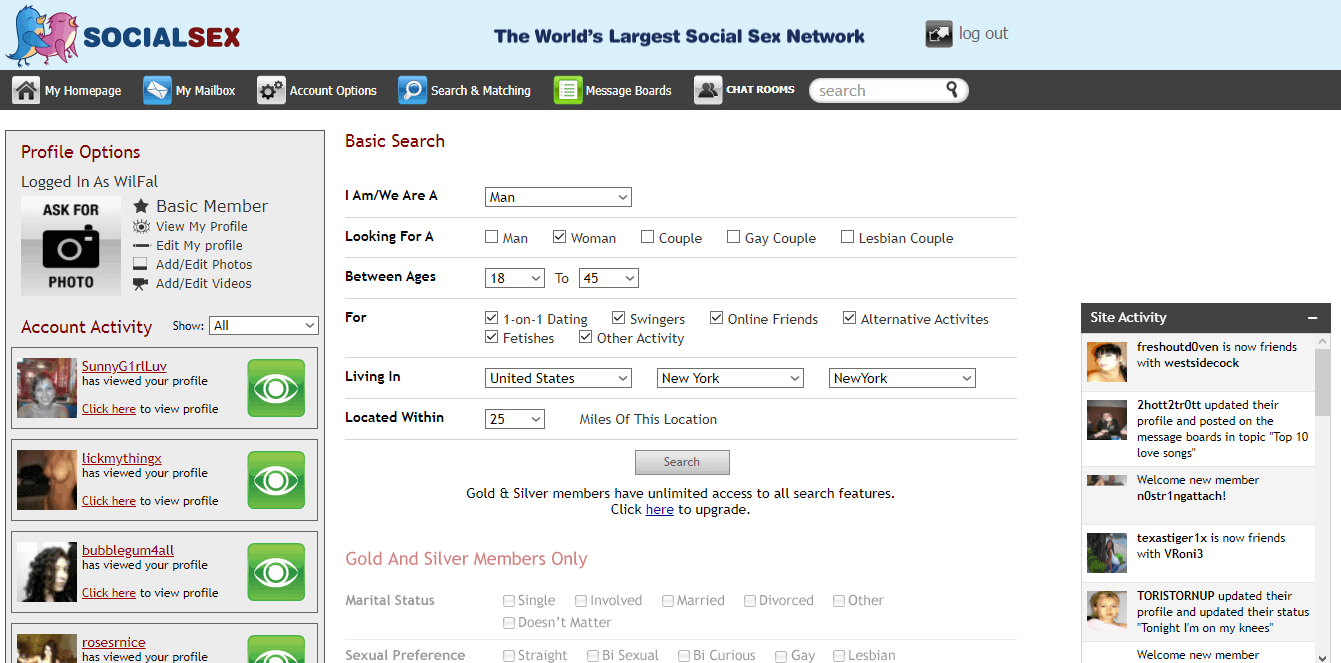Click the Chat Rooms people icon
This screenshot has width=1341, height=663.
708,90
